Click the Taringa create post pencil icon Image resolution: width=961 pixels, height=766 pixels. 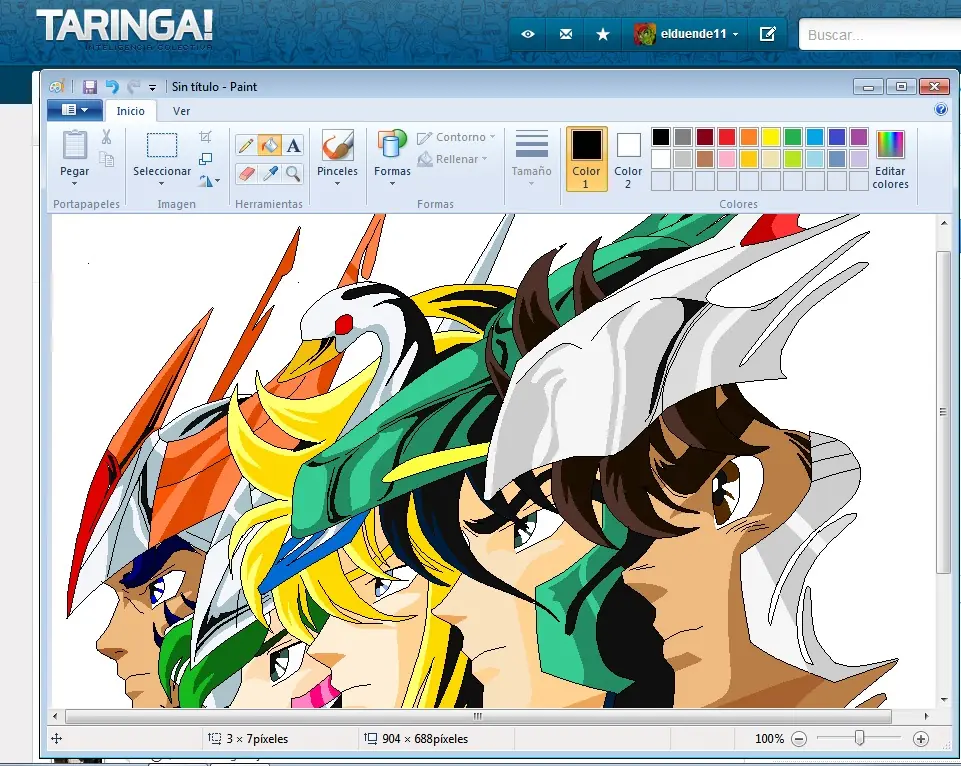(x=767, y=34)
